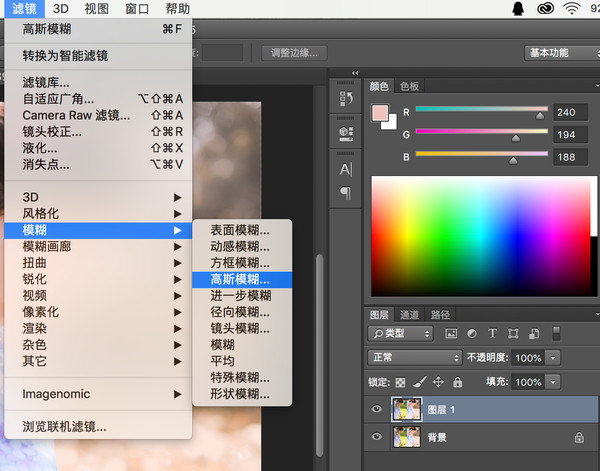This screenshot has width=600, height=471.
Task: Select 浏览联机滤镜... menu entry
Action: pos(65,426)
